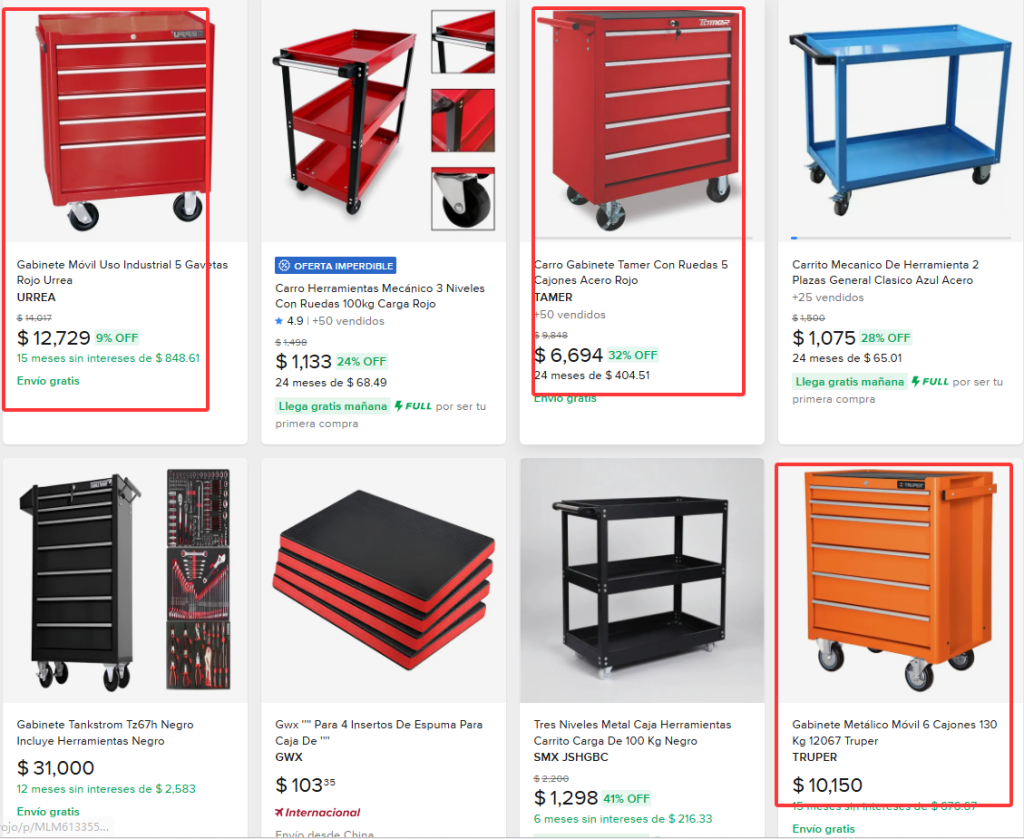1024x839 pixels.
Task: Click the caster wheel close-up thumbnail
Action: coord(462,198)
